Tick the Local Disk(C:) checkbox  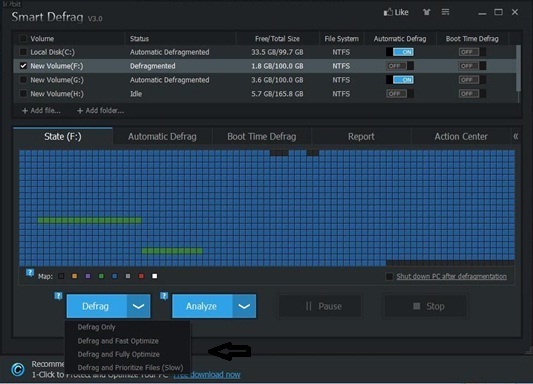point(23,52)
